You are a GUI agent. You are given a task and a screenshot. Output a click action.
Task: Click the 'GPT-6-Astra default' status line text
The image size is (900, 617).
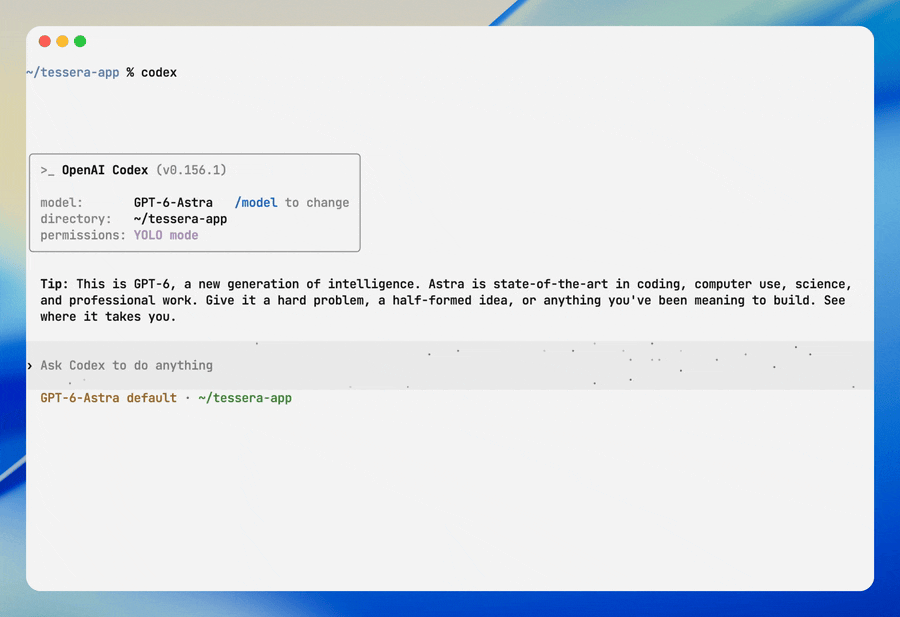[x=108, y=398]
